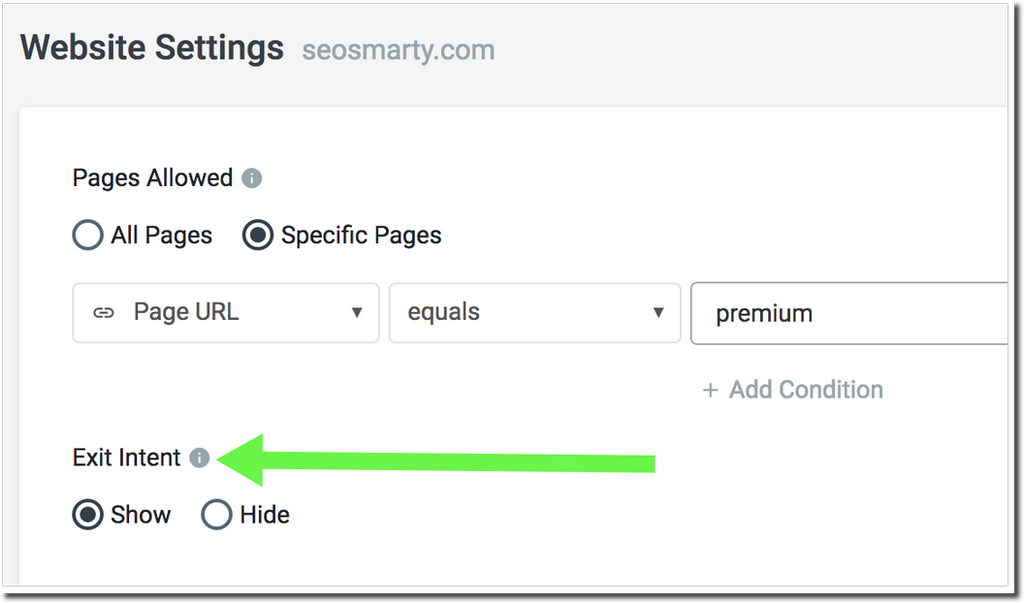
Task: Open the Page URL dropdown arrow
Action: (x=357, y=313)
